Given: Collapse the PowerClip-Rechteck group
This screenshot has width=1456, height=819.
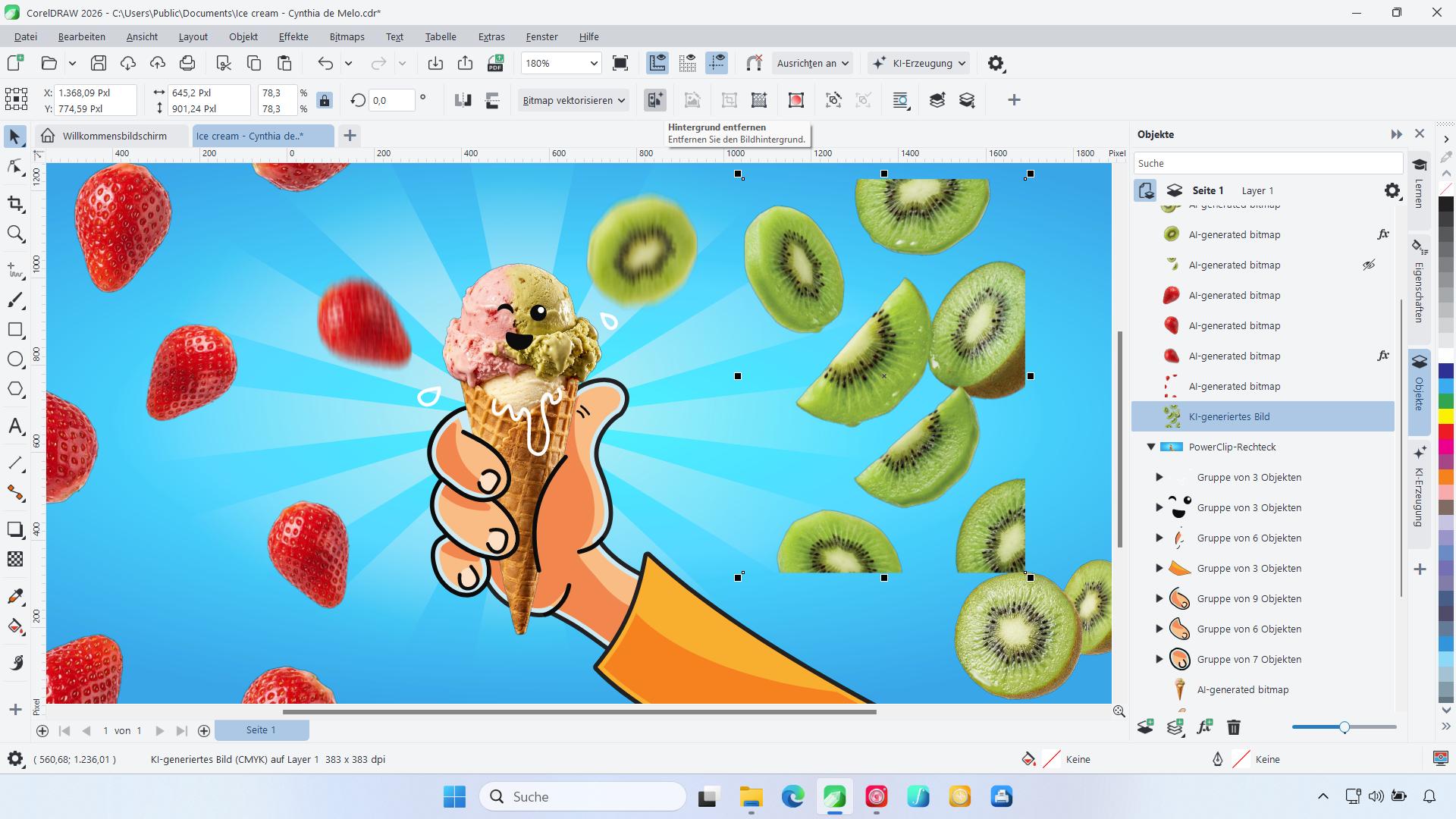Looking at the screenshot, I should coord(1150,447).
